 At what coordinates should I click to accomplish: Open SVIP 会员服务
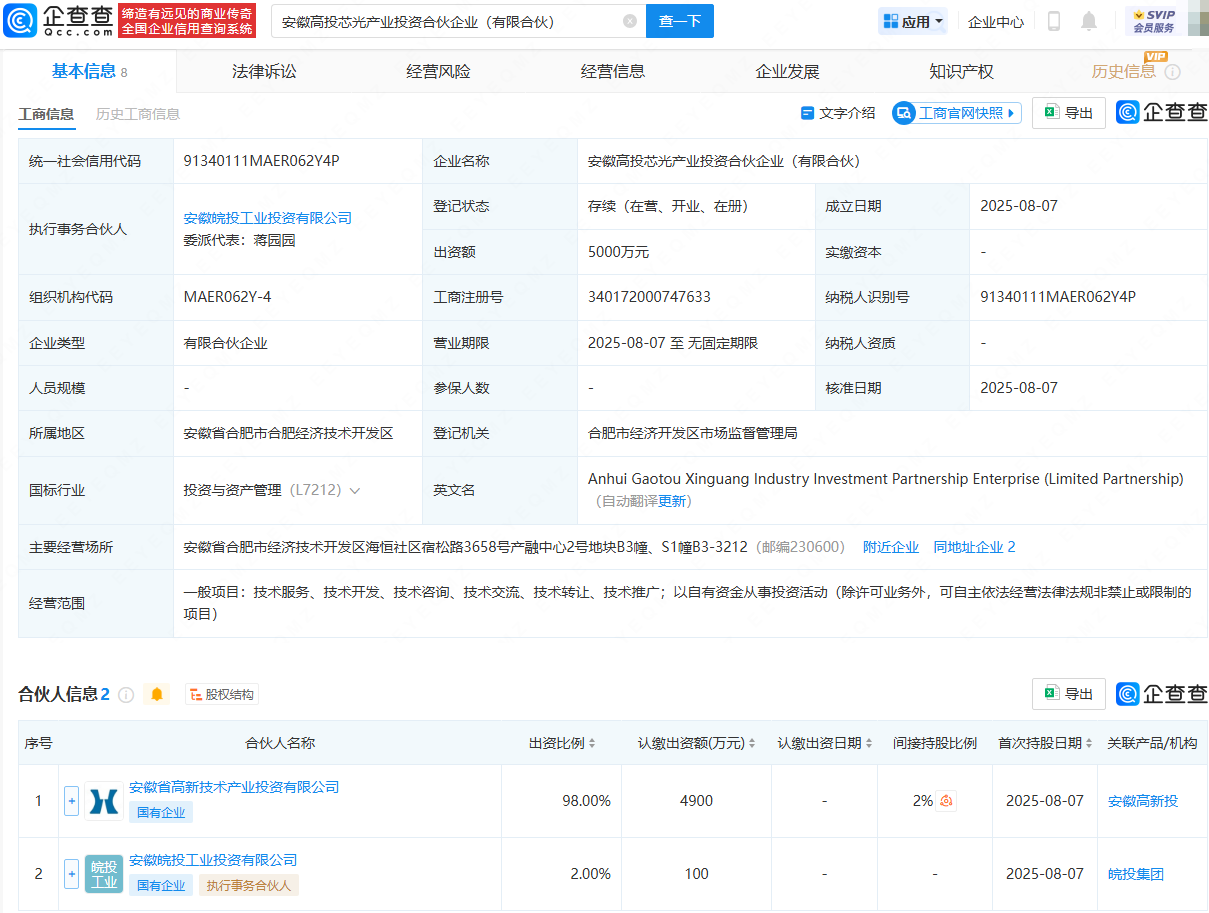click(x=1154, y=21)
